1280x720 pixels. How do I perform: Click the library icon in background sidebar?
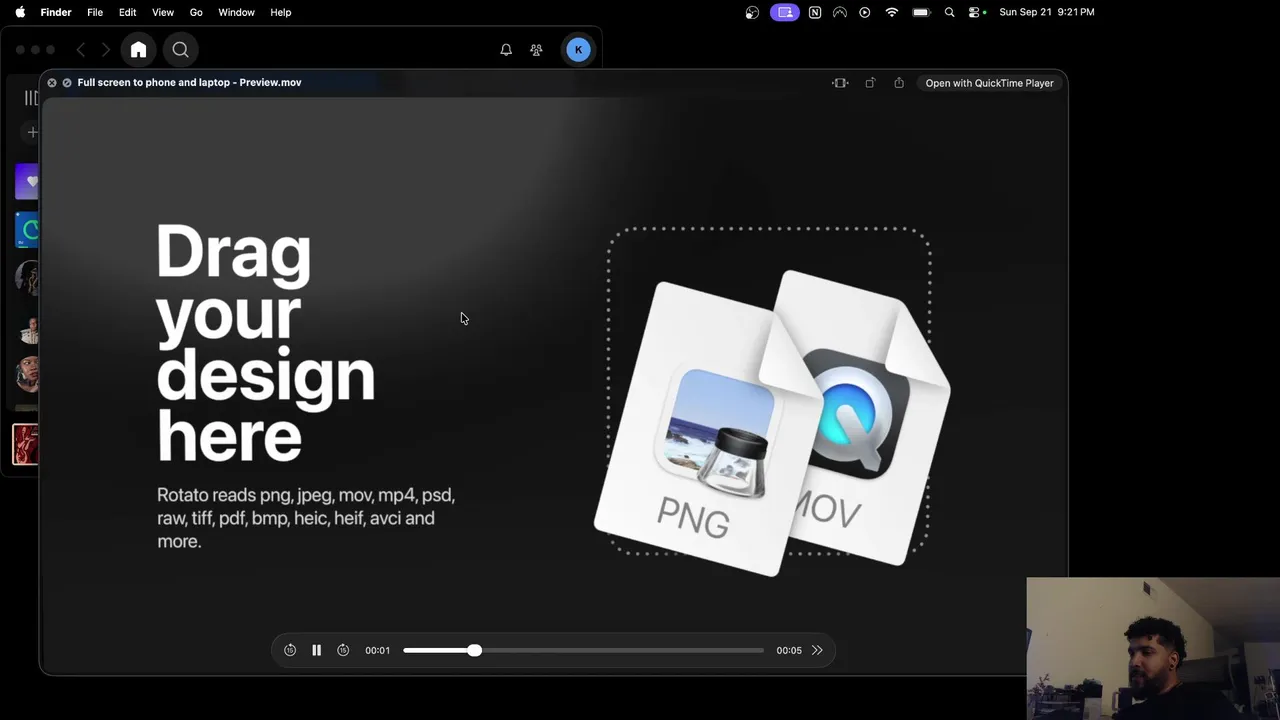(31, 97)
